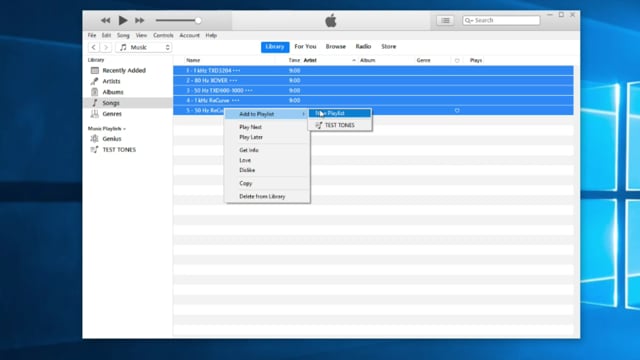Toggle Artist column sort direction arrow
The image size is (640, 360).
[353, 60]
